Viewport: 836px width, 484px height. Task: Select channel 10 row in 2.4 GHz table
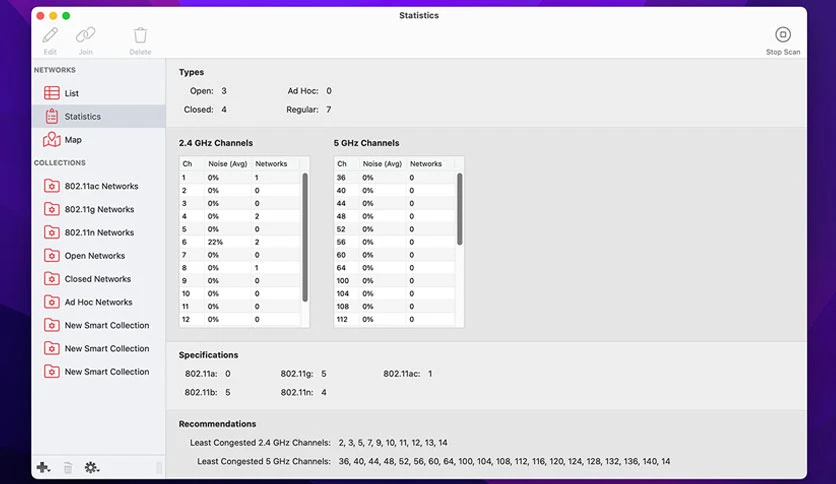tap(240, 294)
